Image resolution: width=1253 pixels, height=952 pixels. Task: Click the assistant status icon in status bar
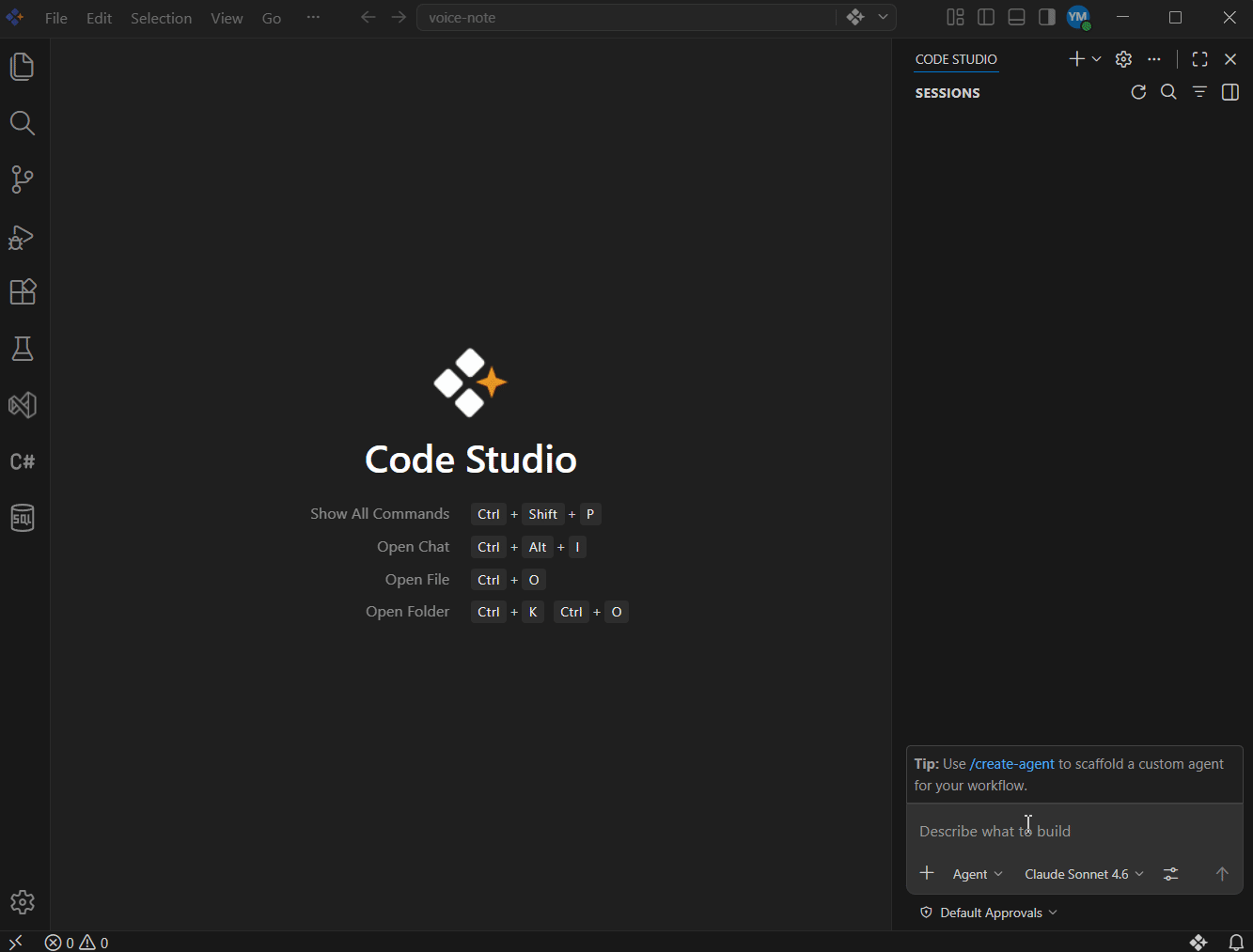click(1198, 942)
